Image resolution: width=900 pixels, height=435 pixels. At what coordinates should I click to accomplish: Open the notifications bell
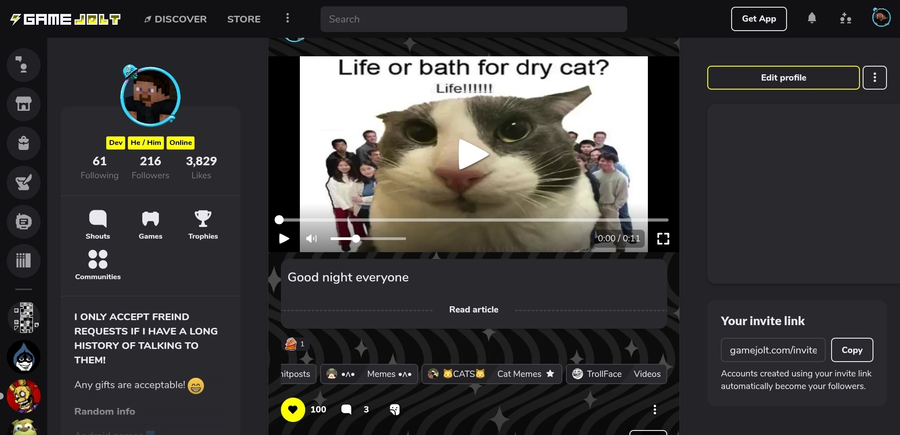[x=812, y=18]
